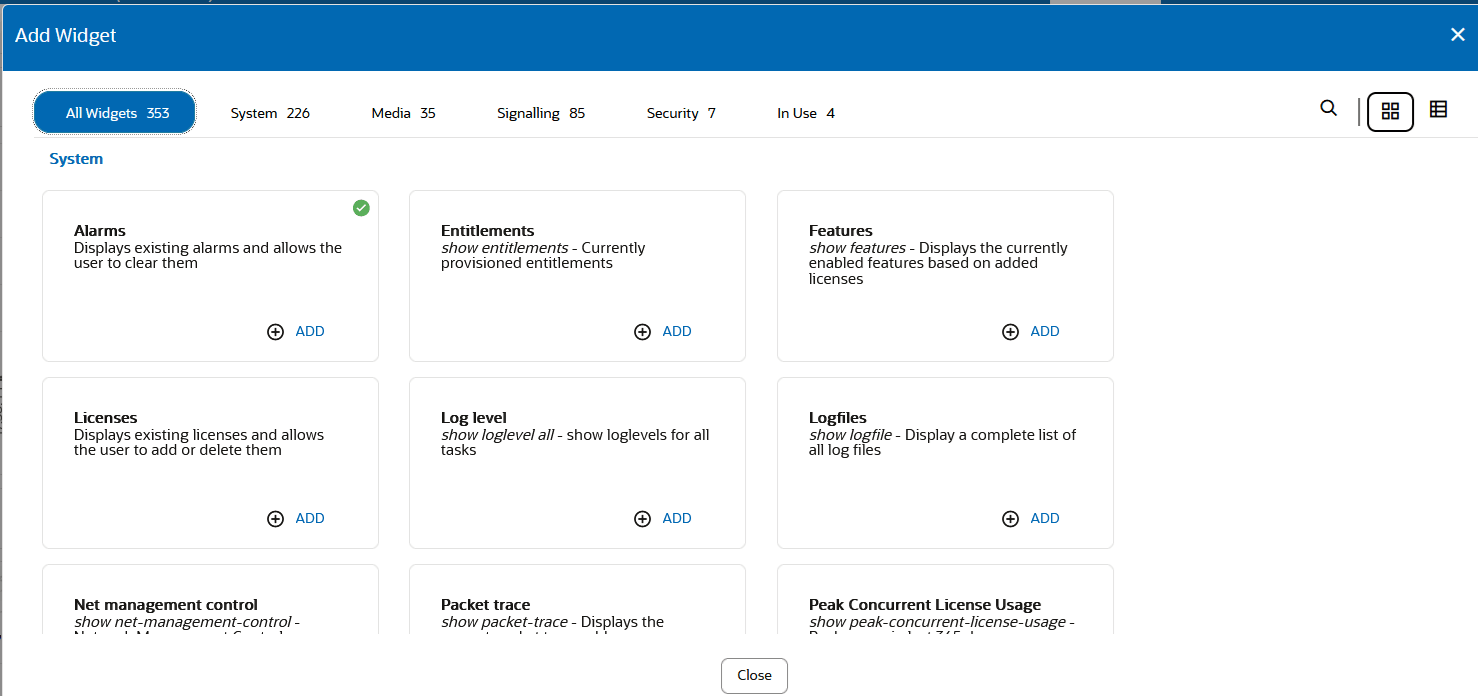This screenshot has height=696, width=1478.
Task: Switch to table list view icon
Action: [x=1438, y=110]
